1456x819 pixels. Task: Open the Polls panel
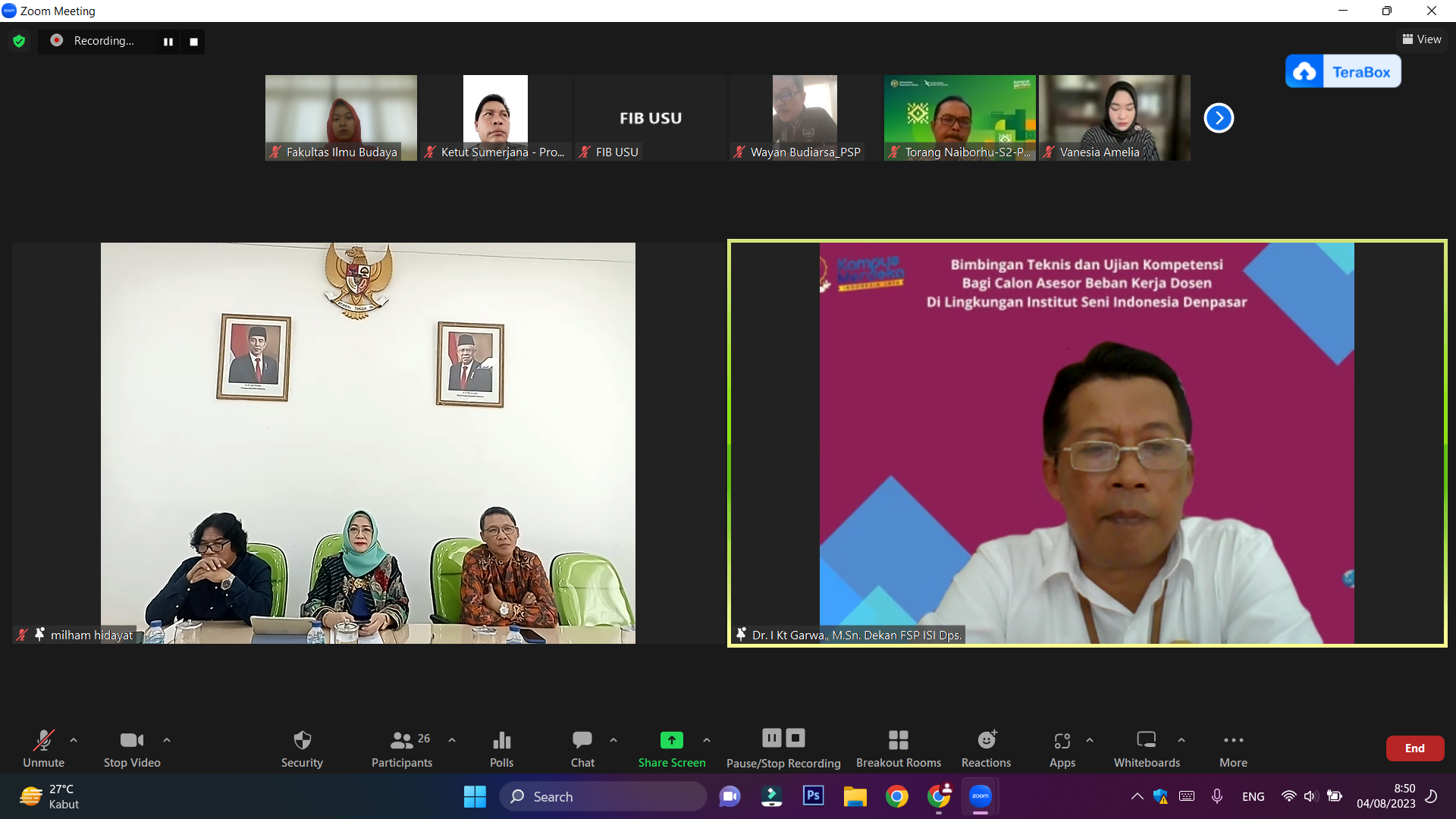[501, 748]
